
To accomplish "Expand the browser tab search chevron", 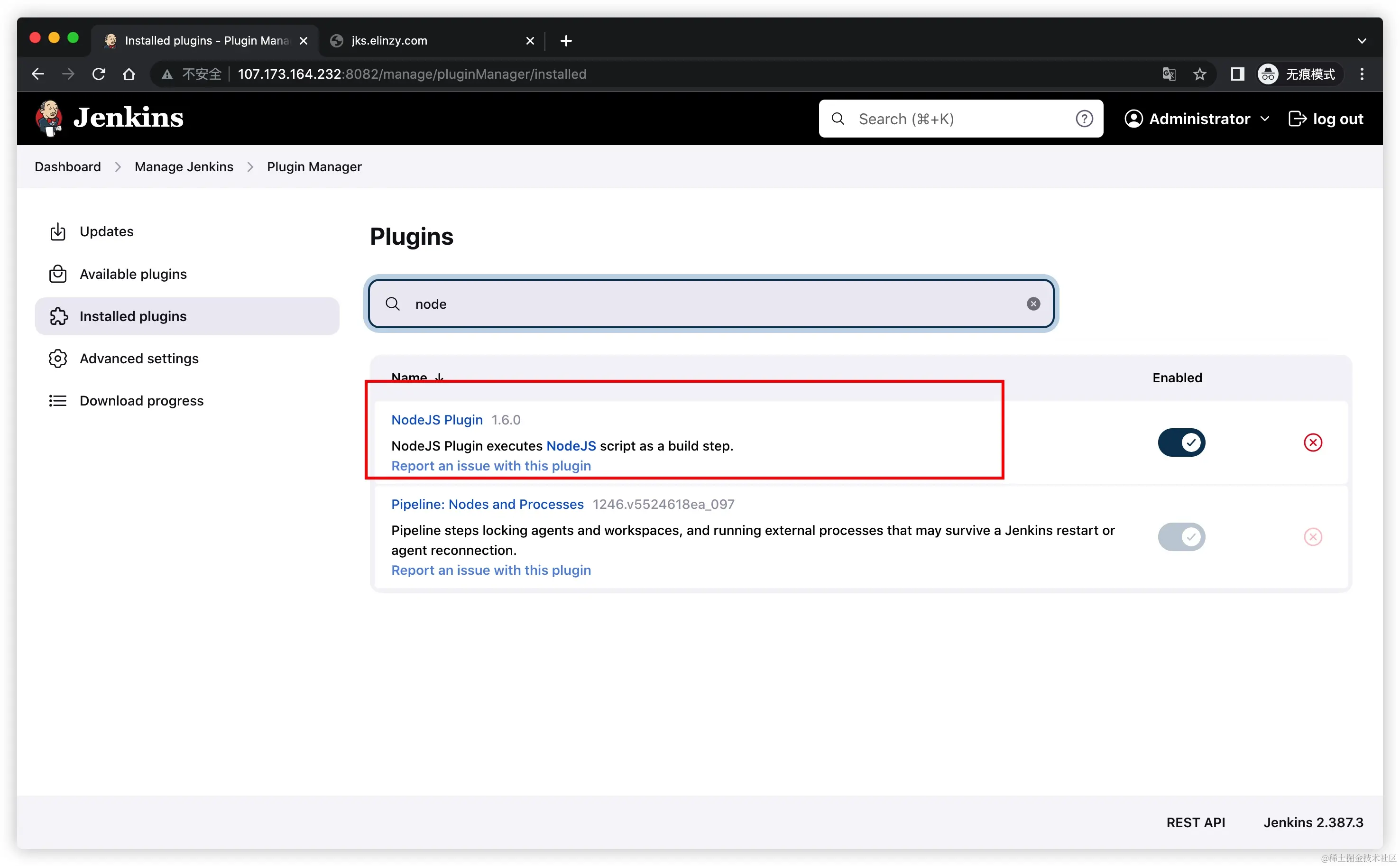I will 1362,41.
